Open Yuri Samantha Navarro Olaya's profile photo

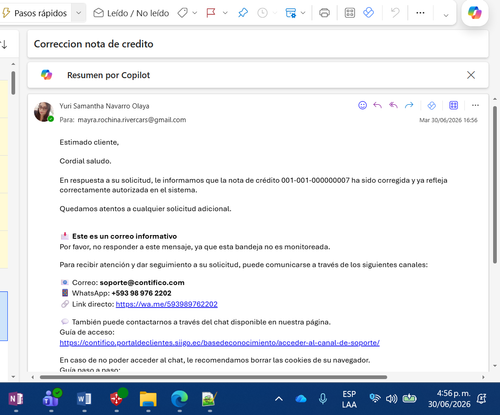click(44, 112)
